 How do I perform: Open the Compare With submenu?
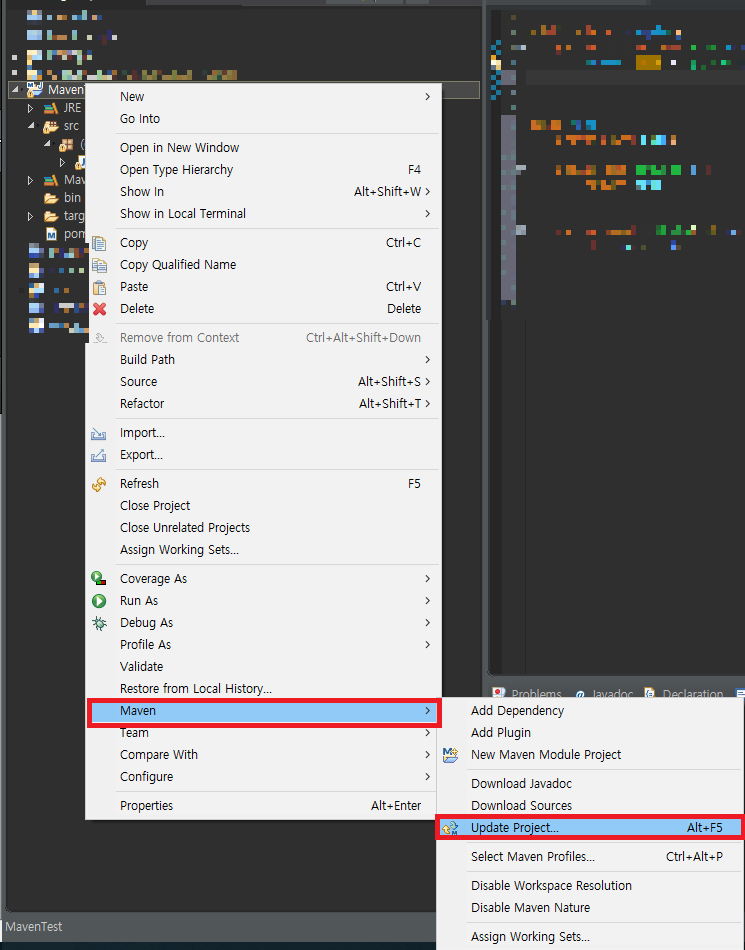pos(263,755)
